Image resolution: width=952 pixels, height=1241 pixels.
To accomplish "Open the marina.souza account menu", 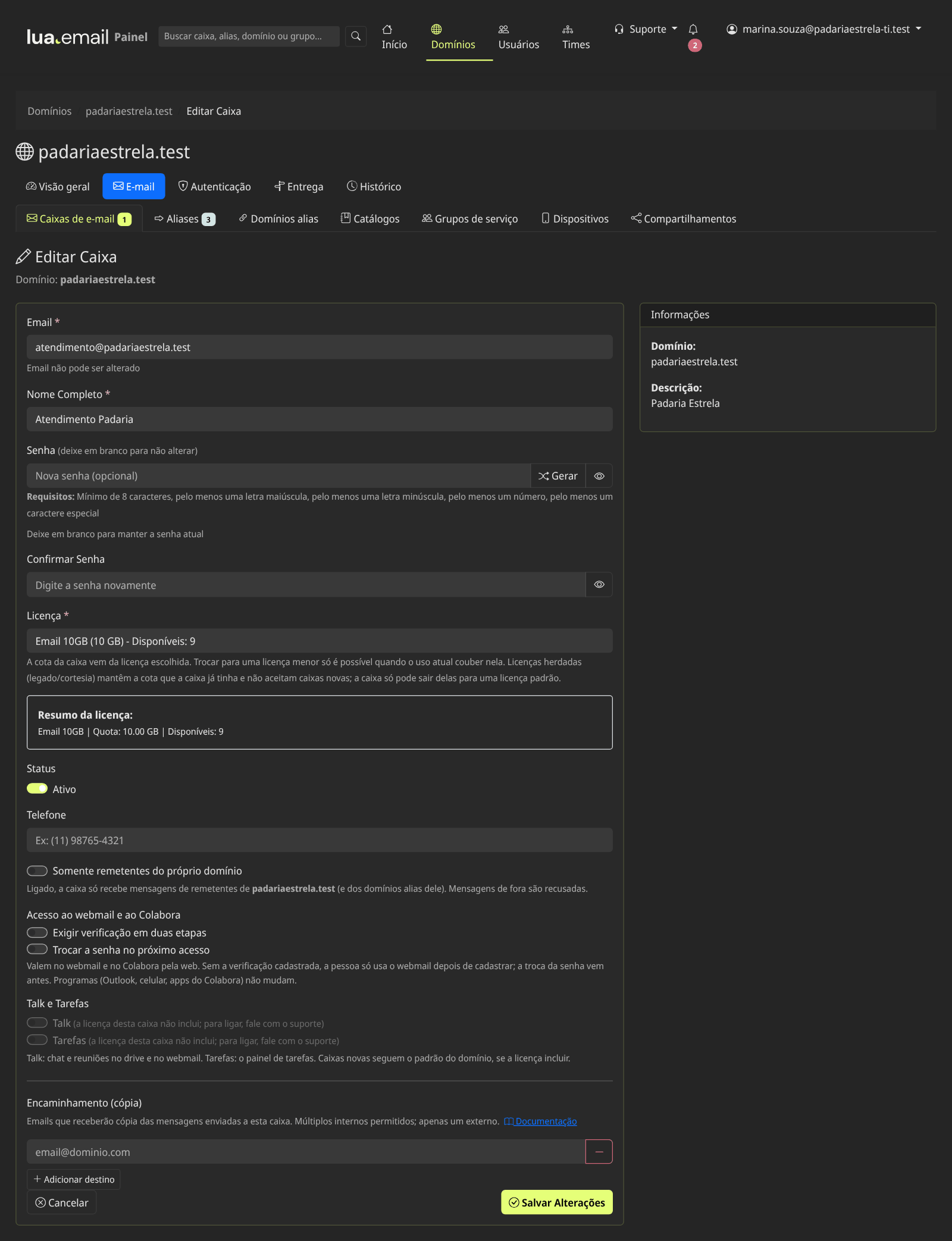I will [x=824, y=29].
